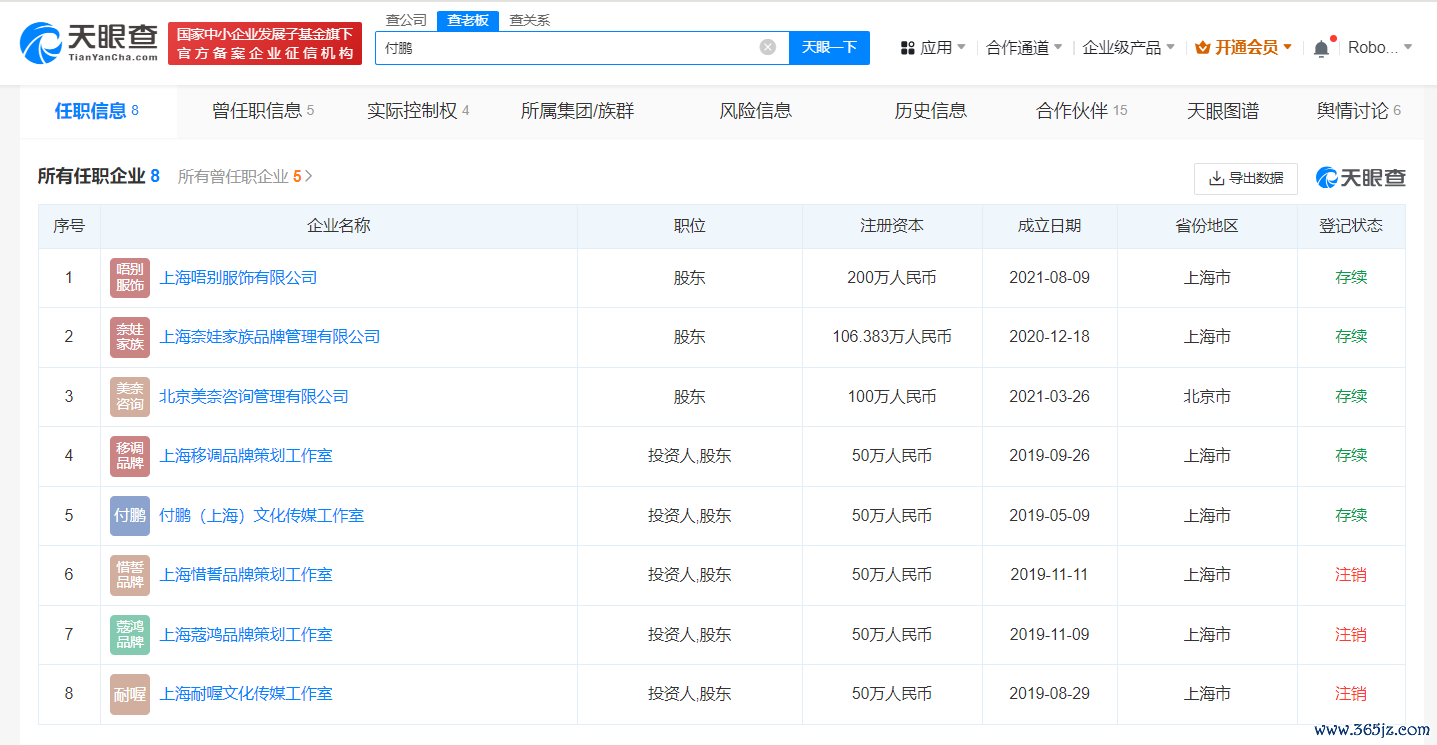
Task: Expand the 企业级产品 dropdown
Action: 1170,47
